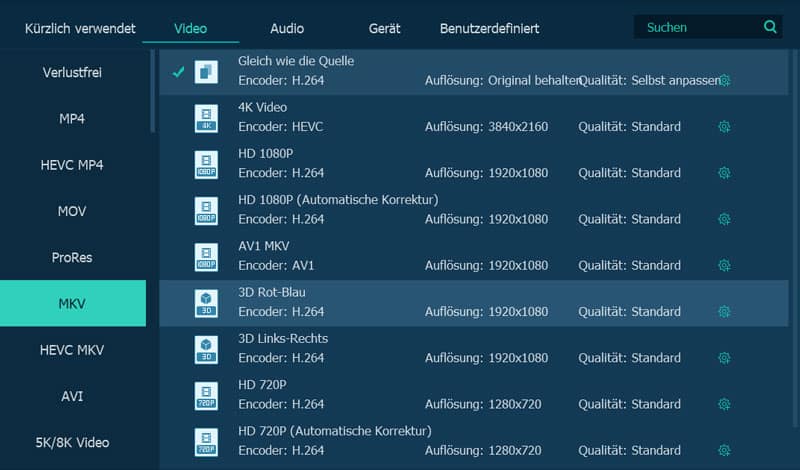Click the 3D Rot-Blau cube icon
Image resolution: width=800 pixels, height=470 pixels.
[x=206, y=304]
